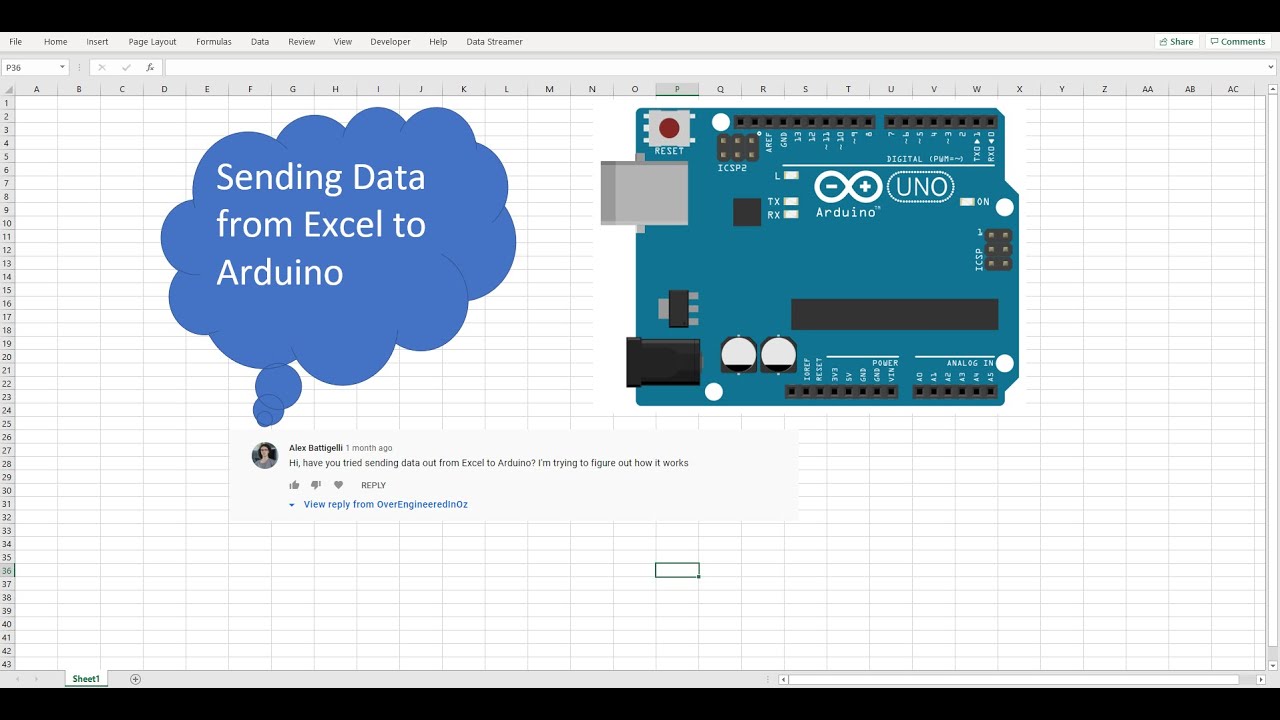
Task: Open the Page Layout tab
Action: tap(152, 42)
